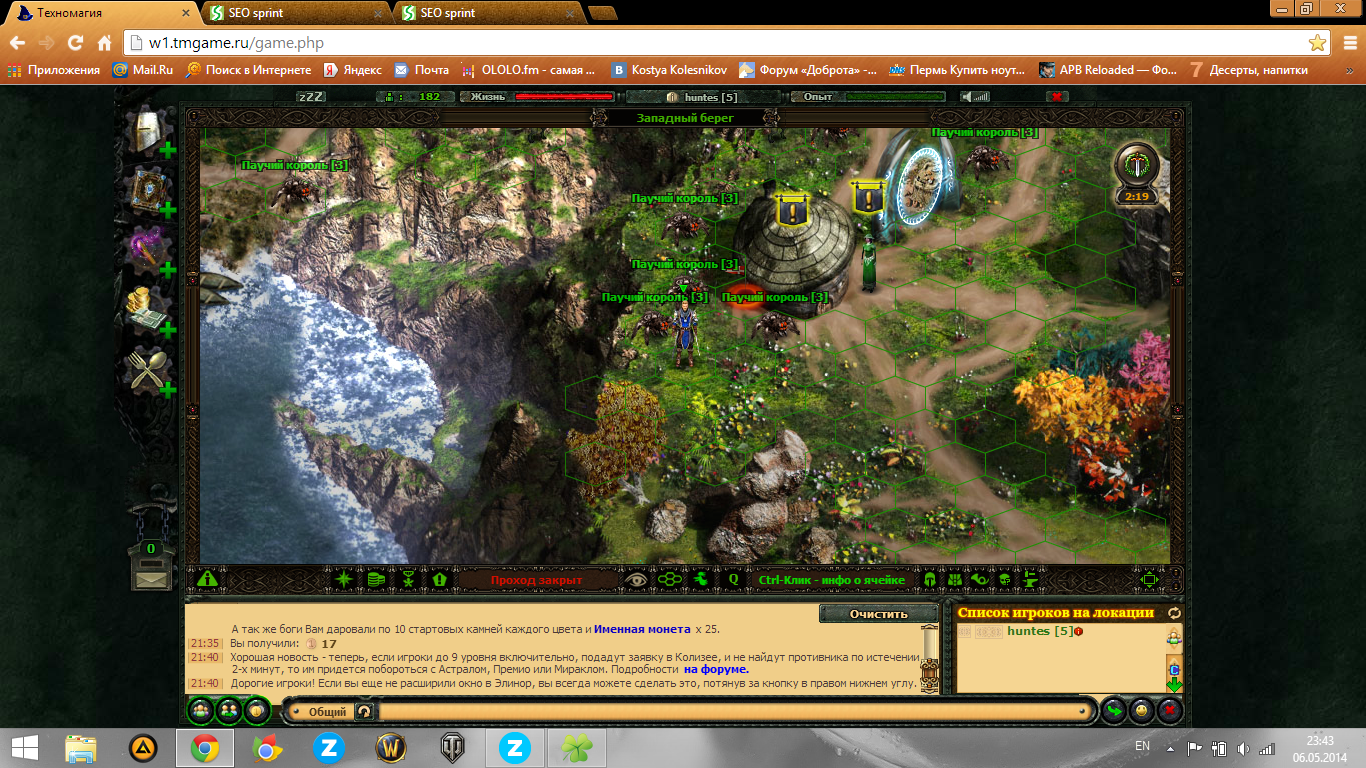Focus the chat message input field
The image size is (1366, 768).
[733, 712]
